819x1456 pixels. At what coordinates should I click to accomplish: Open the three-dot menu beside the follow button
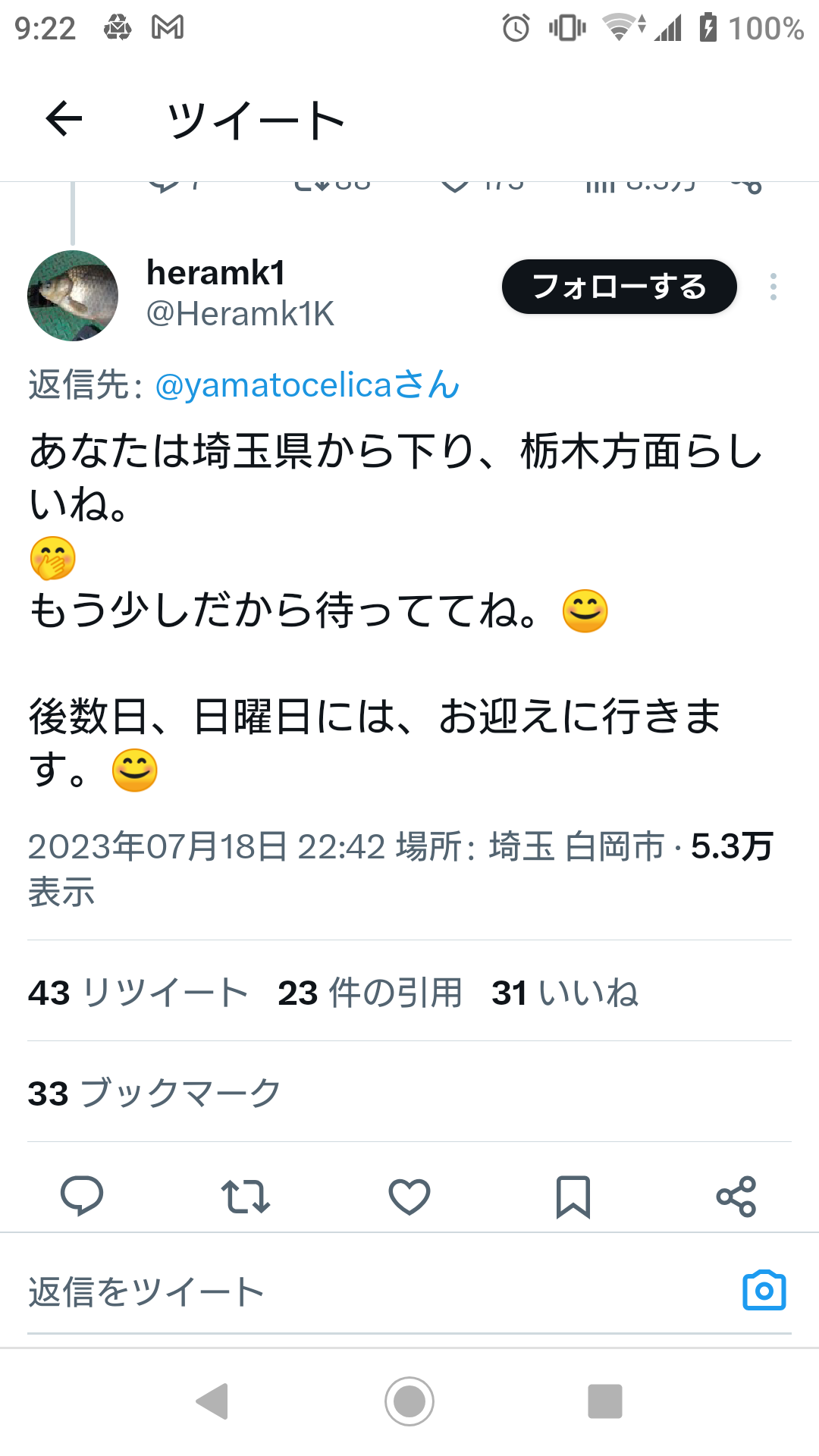[x=773, y=287]
